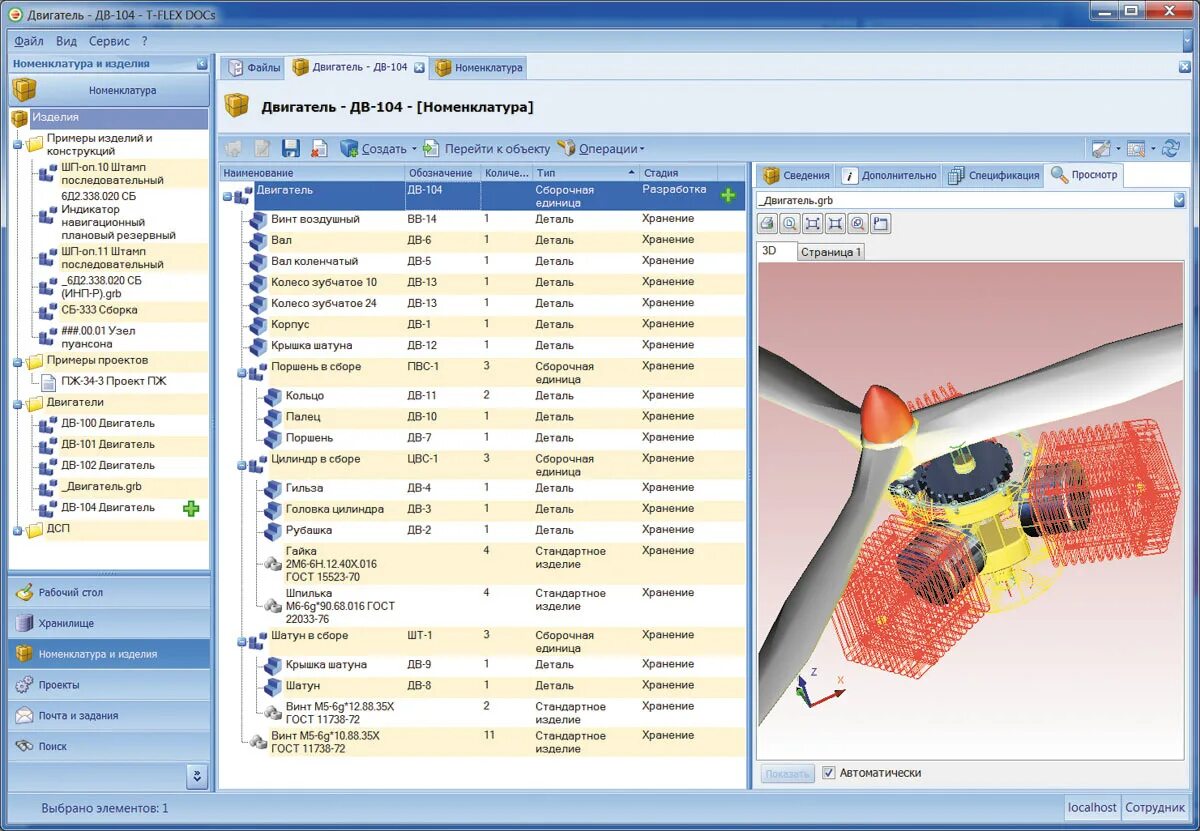Open the Файл menu
This screenshot has width=1200, height=831.
click(29, 41)
